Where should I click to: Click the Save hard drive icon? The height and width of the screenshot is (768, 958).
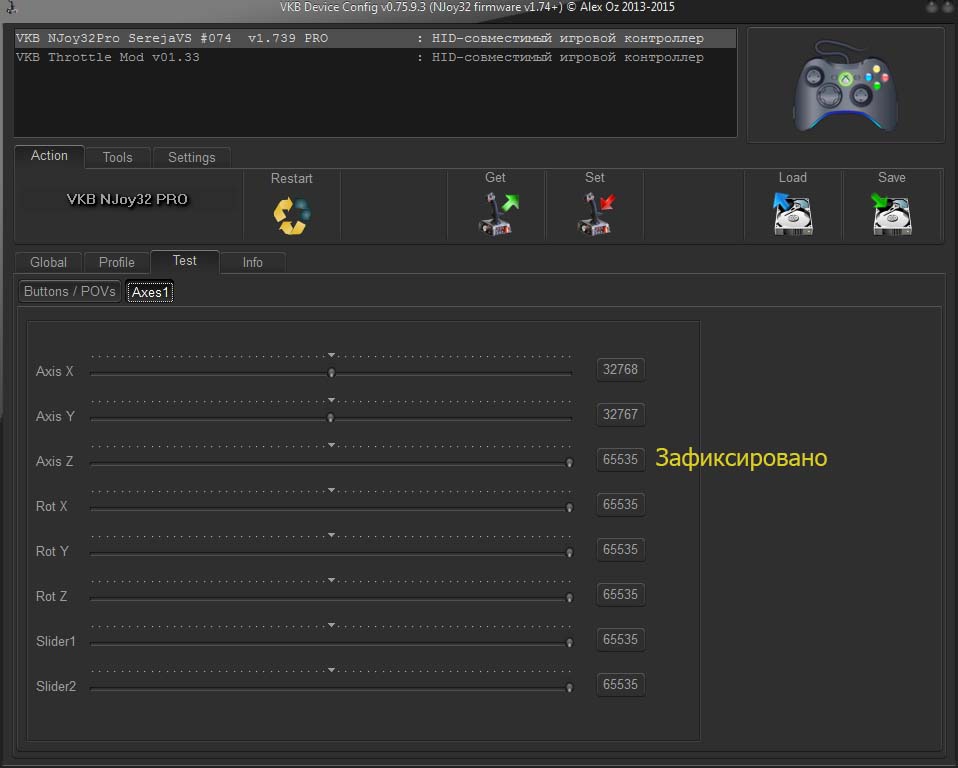pyautogui.click(x=891, y=214)
